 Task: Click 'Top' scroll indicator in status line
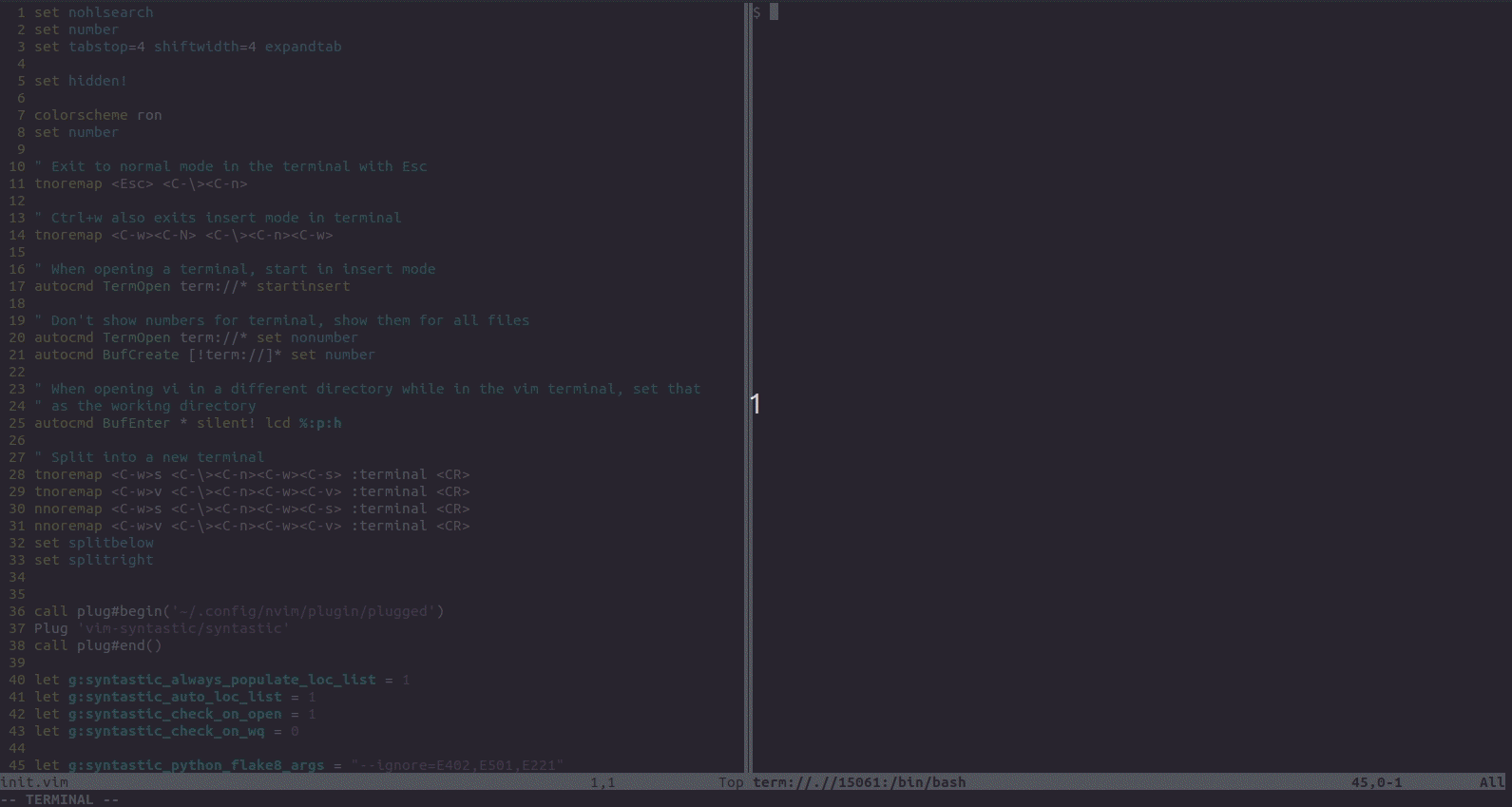(731, 782)
